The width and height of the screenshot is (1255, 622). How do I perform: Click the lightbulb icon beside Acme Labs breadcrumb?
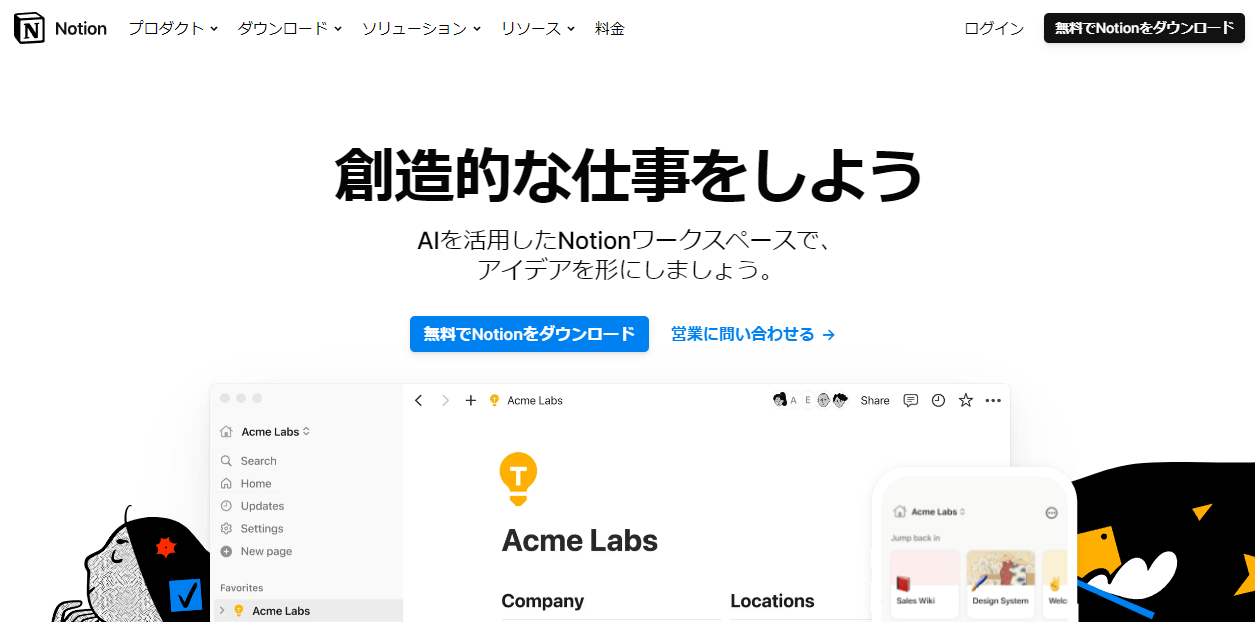pos(494,400)
